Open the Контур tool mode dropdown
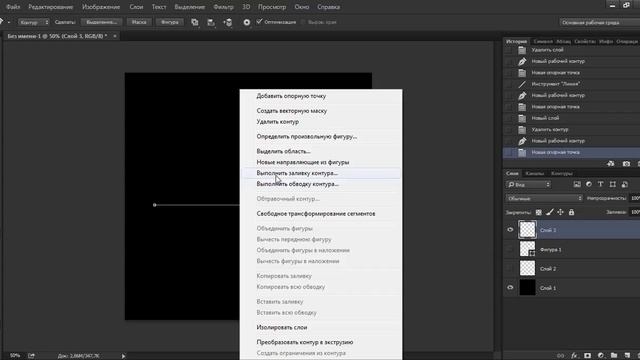 (x=34, y=22)
